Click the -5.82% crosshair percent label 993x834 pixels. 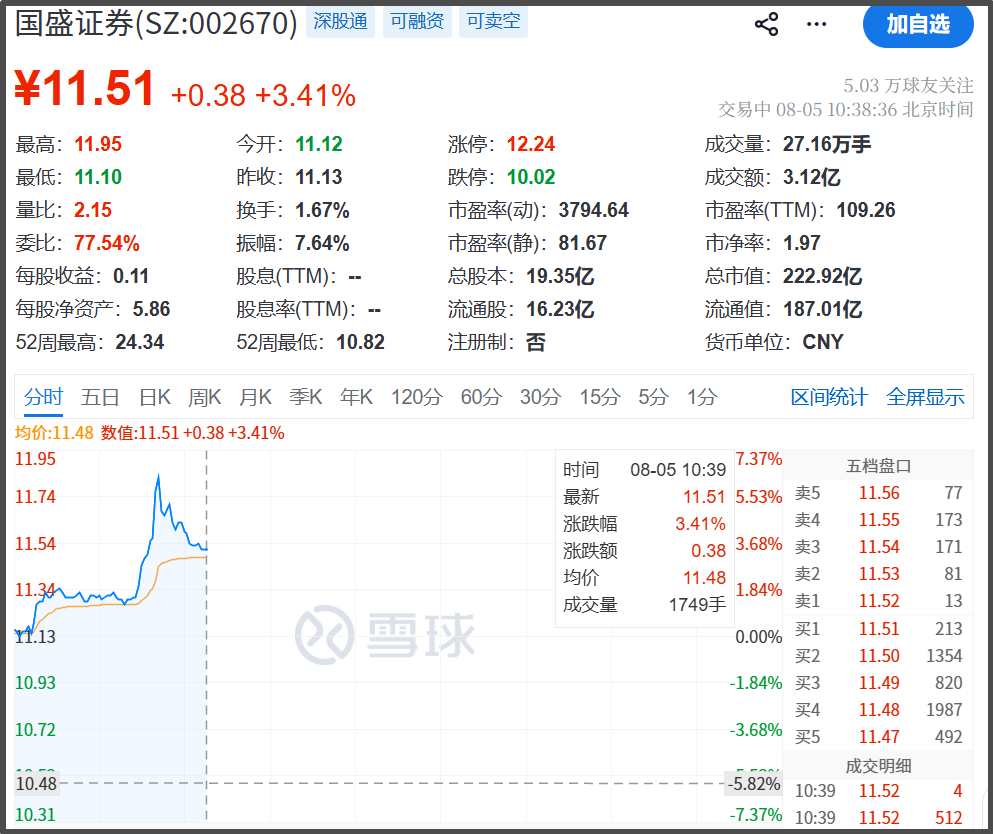pyautogui.click(x=754, y=784)
